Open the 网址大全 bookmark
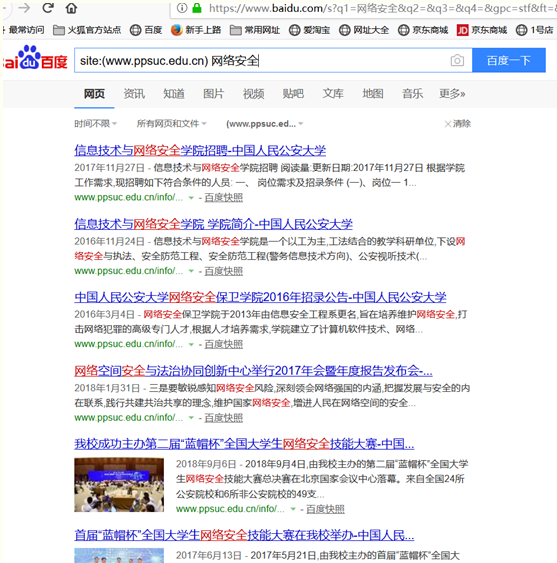Image resolution: width=557 pixels, height=563 pixels. click(364, 30)
